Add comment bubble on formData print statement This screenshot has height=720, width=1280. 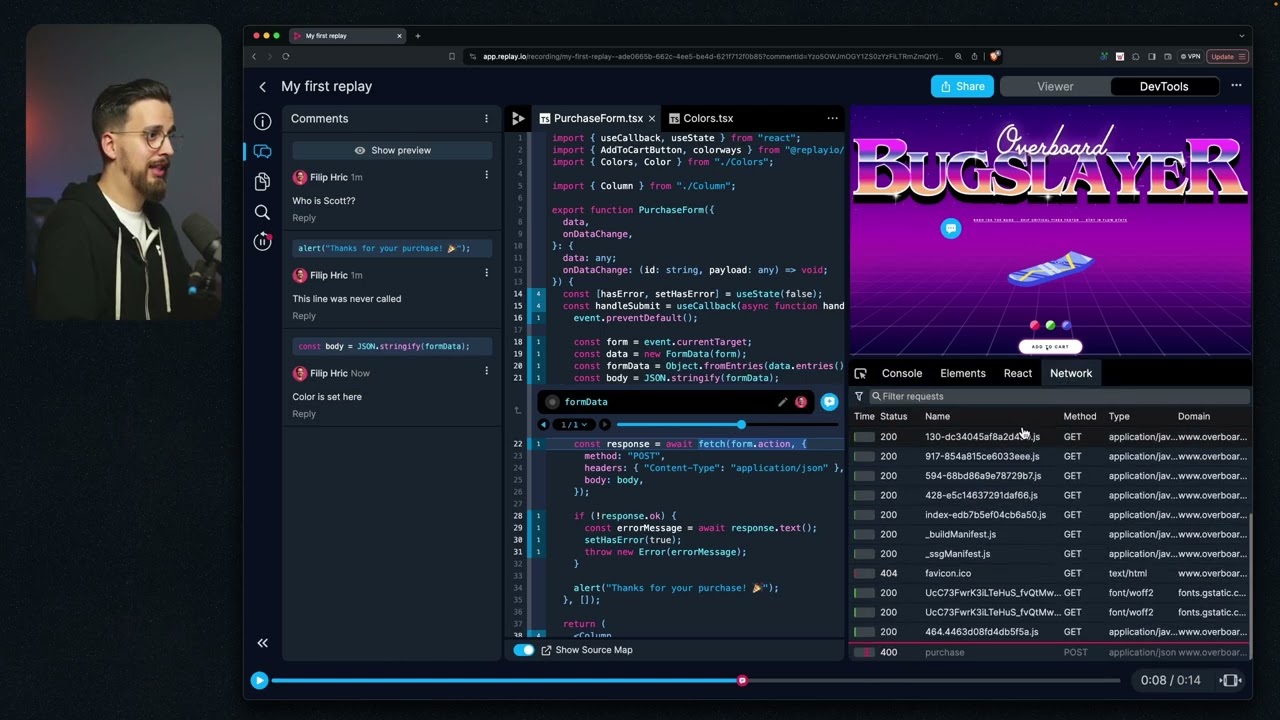[x=829, y=402]
